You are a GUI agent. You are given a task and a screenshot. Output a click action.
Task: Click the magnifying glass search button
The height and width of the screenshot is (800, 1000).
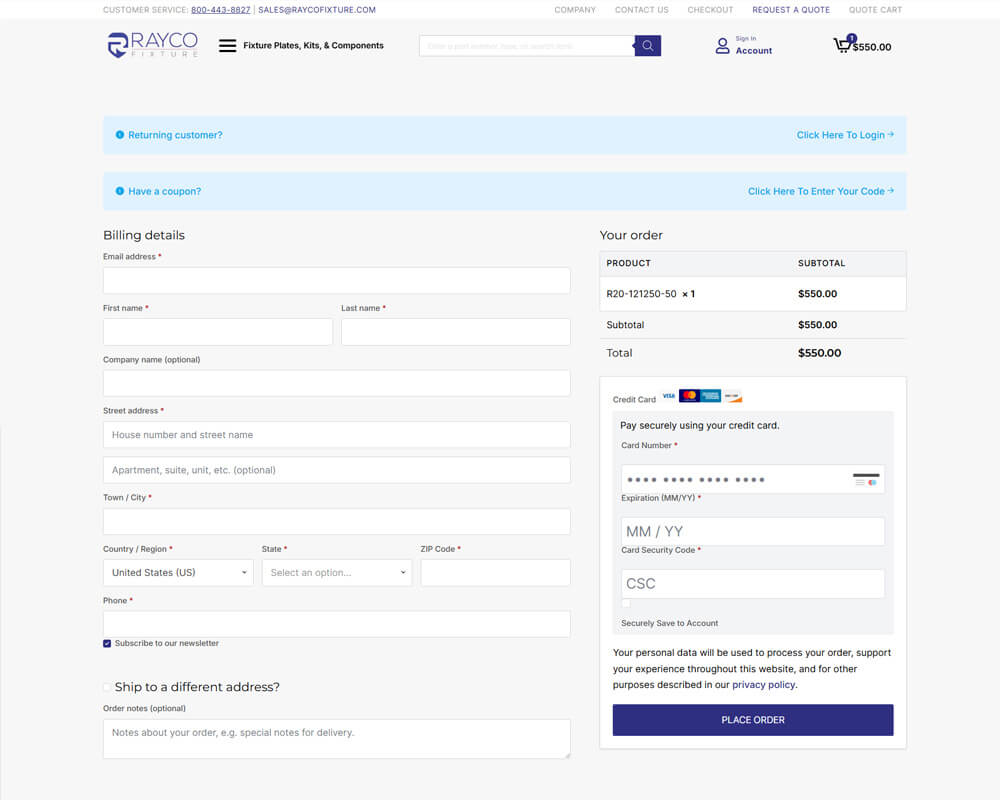pos(648,46)
